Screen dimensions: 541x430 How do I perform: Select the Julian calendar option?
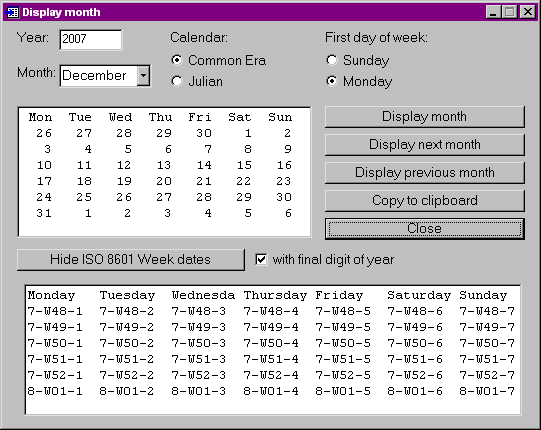point(177,81)
